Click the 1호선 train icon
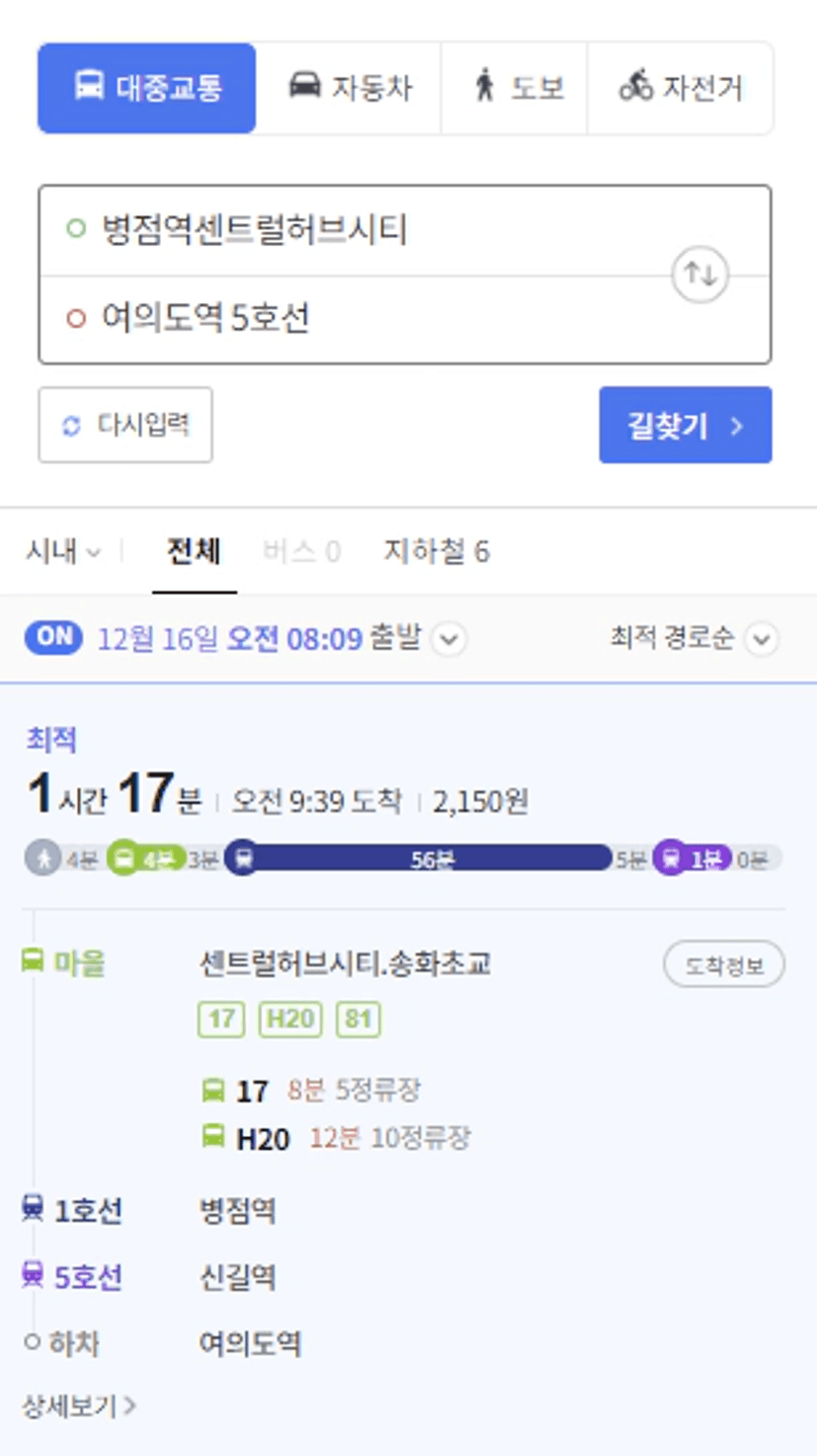Image resolution: width=817 pixels, height=1456 pixels. [x=33, y=1208]
